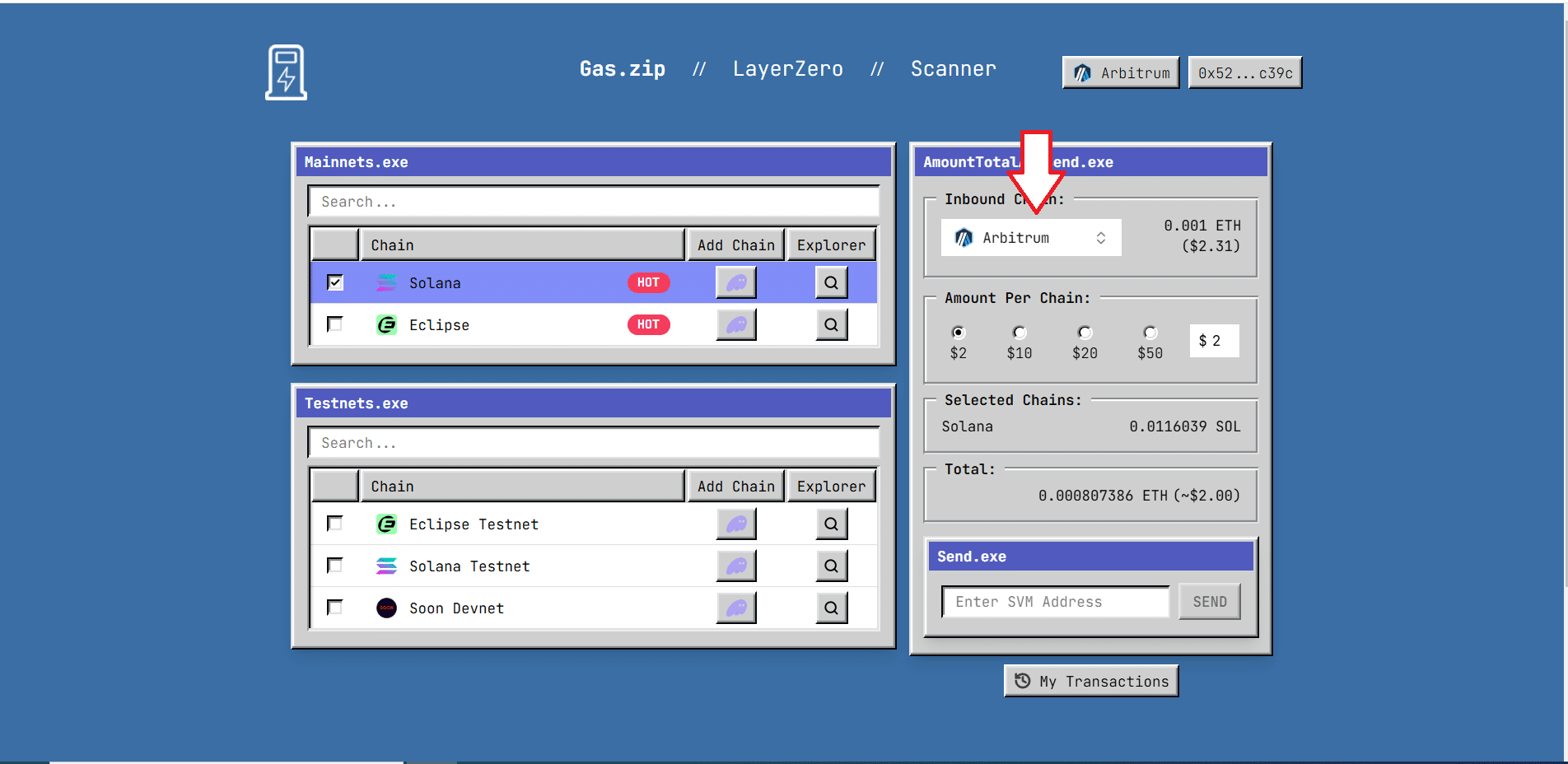
Task: Add Eclipse Testnet chain to wallet
Action: [736, 524]
